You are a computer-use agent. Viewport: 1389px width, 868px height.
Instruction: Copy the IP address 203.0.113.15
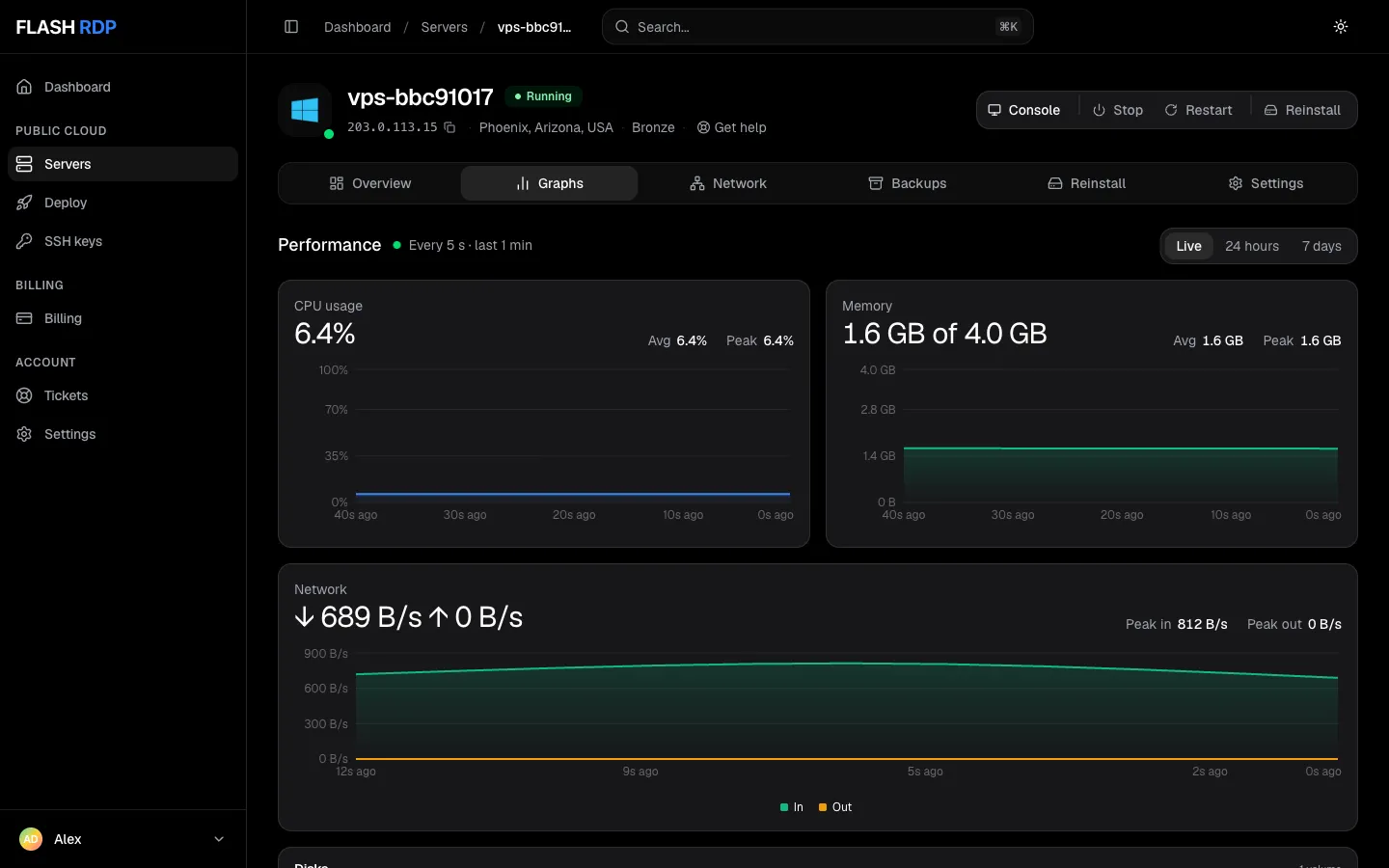point(449,127)
